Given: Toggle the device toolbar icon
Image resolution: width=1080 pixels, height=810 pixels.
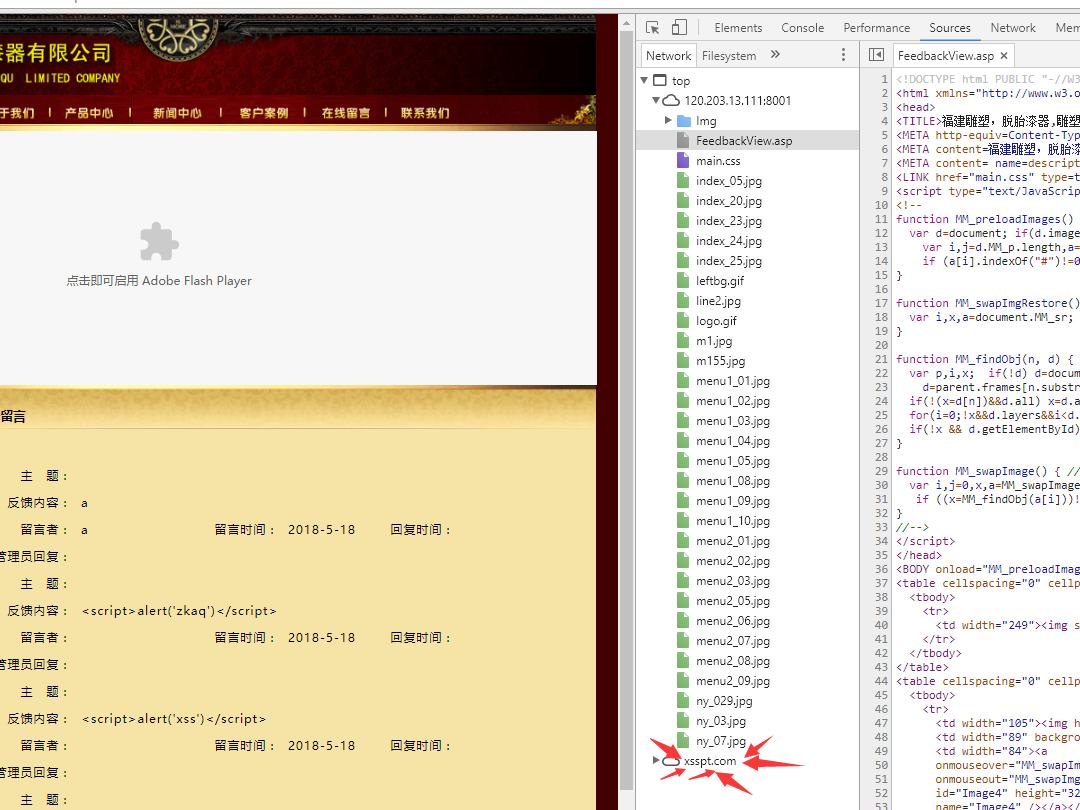Looking at the screenshot, I should tap(679, 28).
